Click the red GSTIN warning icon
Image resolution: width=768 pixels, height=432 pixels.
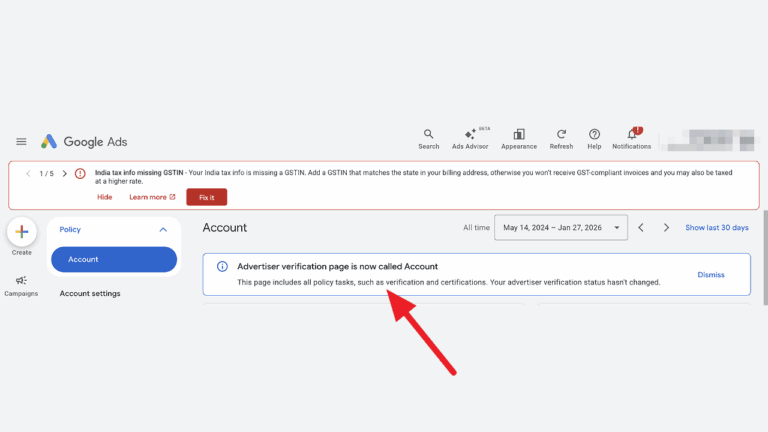pos(80,173)
